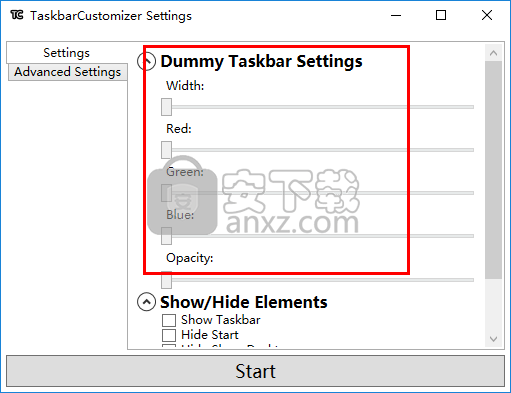Minimize the TaskbarCustomizer Settings window

point(396,15)
